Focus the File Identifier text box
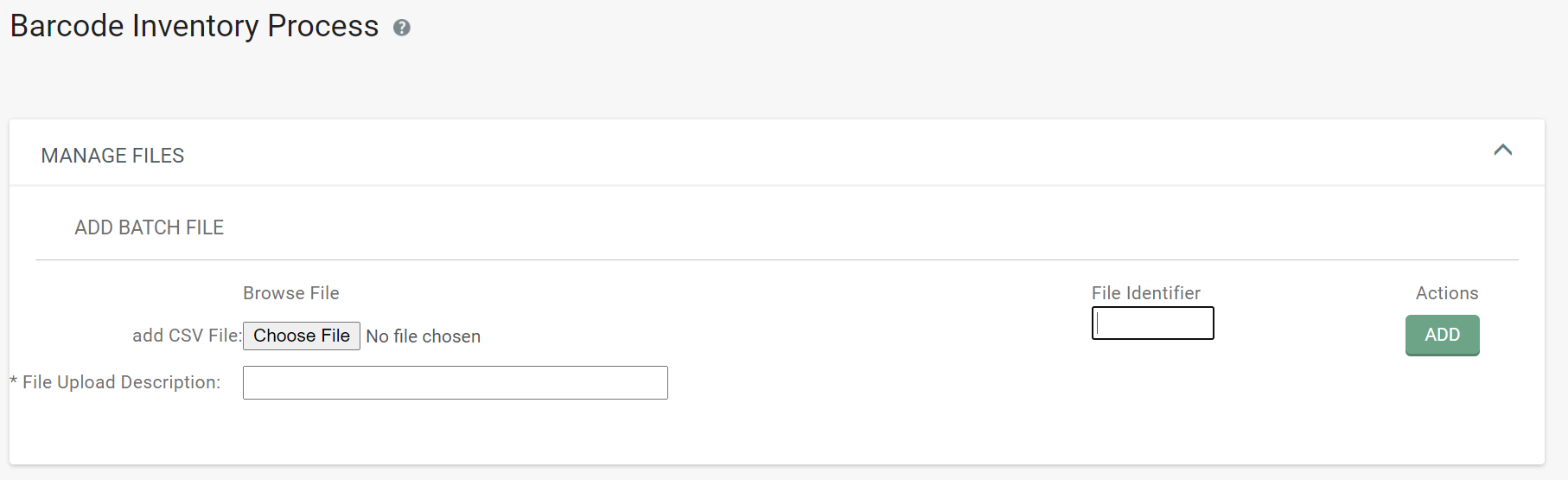Screen dimensions: 1568x480 coord(1152,323)
